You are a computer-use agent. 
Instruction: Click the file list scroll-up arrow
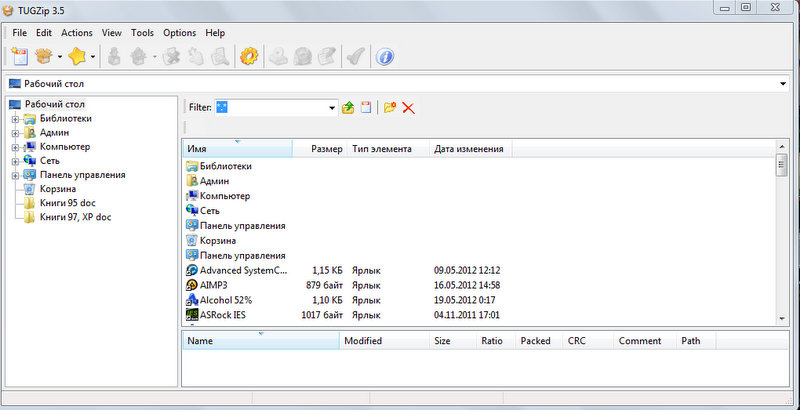click(x=781, y=146)
